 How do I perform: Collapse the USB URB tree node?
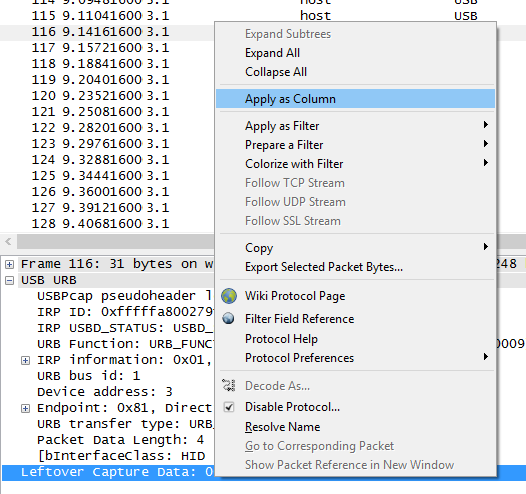[9, 280]
